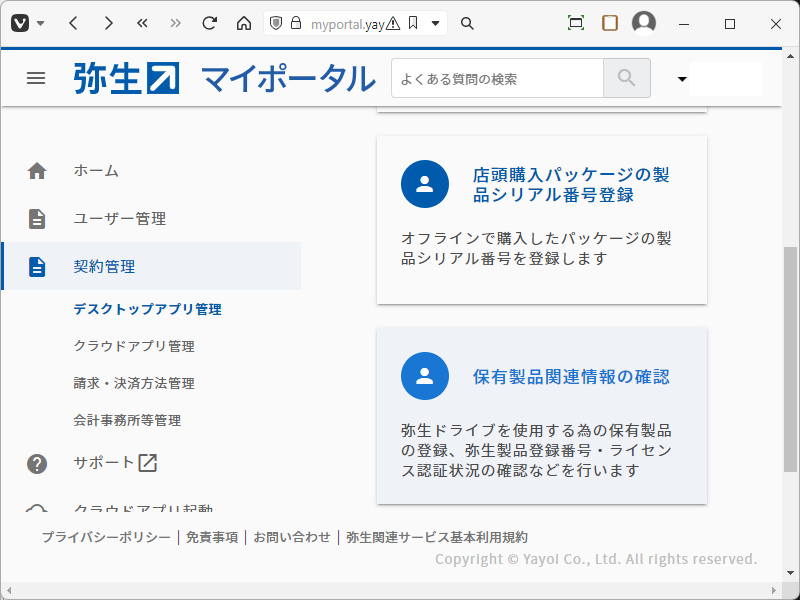Toggle the side panel icon in toolbar
This screenshot has height=600, width=800.
(610, 23)
